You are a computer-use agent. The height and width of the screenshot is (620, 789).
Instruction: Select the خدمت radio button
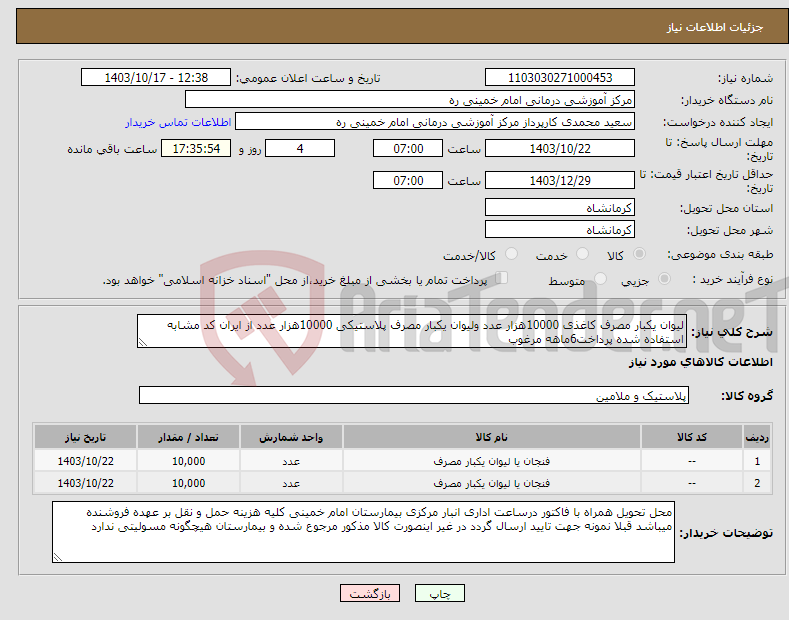[582, 254]
